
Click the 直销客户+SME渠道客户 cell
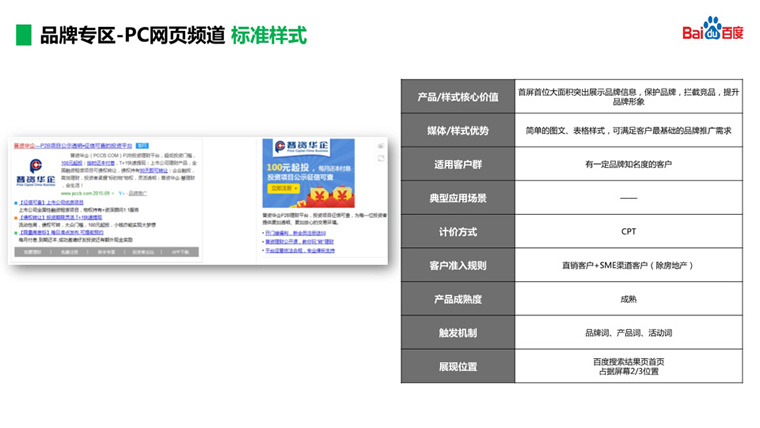pos(629,265)
